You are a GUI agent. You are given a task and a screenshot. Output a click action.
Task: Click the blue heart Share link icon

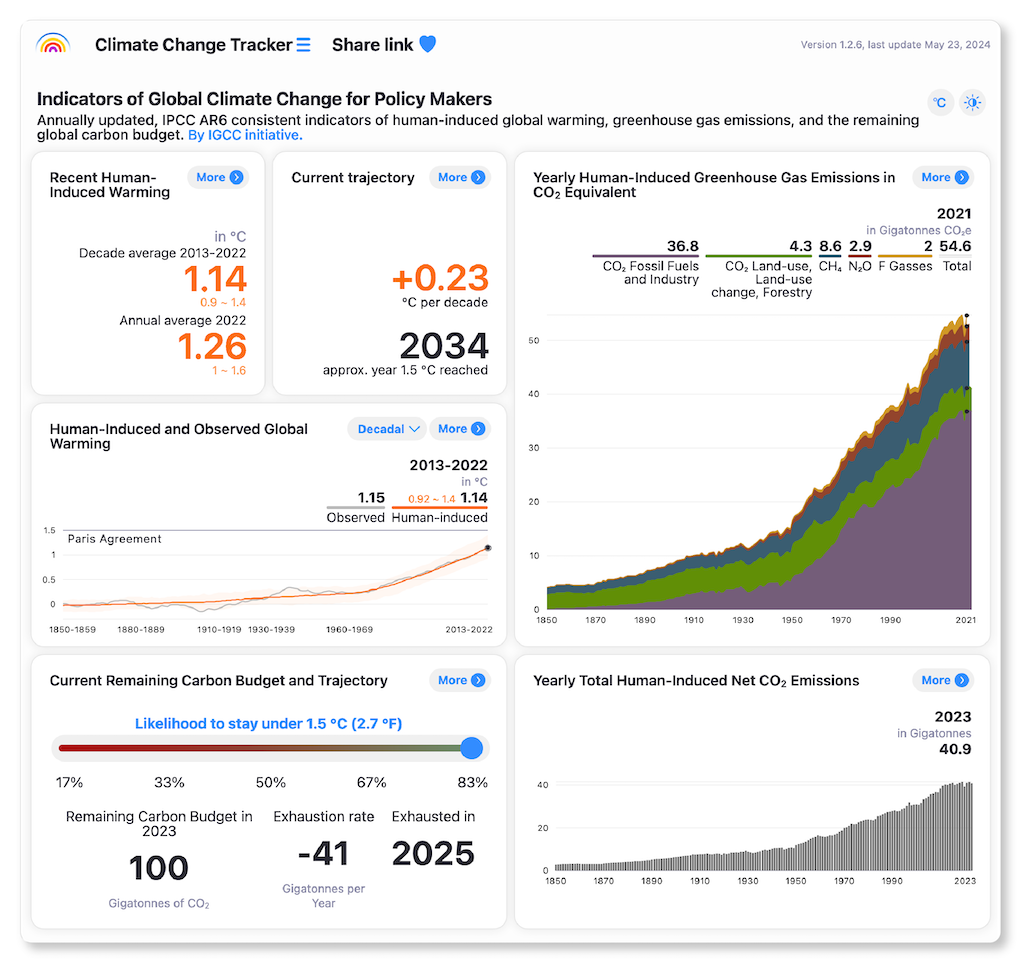(427, 44)
